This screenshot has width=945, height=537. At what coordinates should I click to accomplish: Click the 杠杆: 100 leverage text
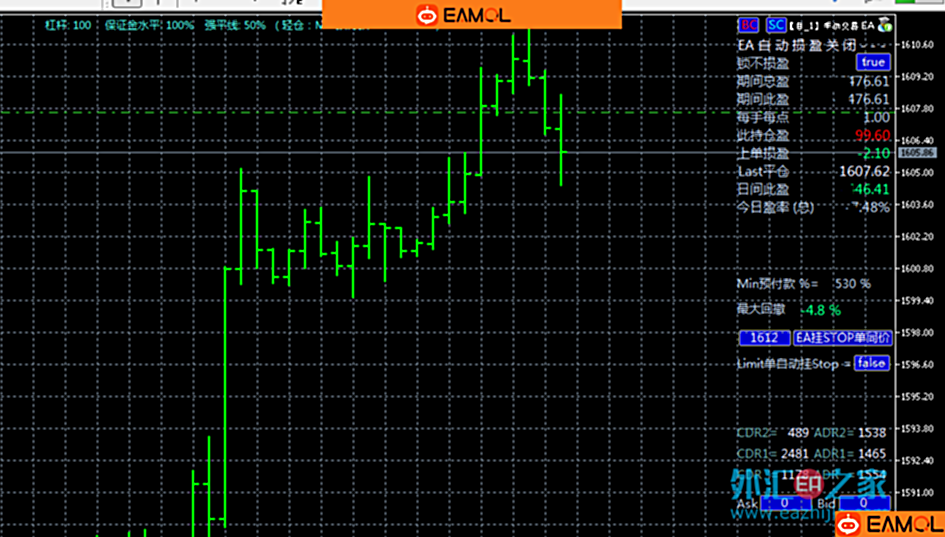[68, 24]
